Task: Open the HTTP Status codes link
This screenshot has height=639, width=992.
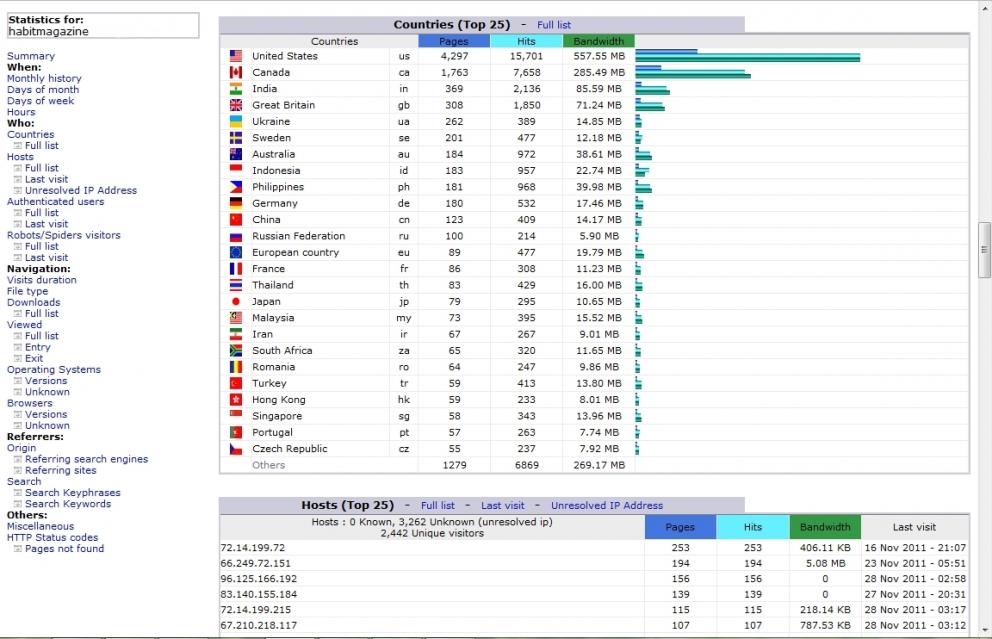Action: click(53, 537)
